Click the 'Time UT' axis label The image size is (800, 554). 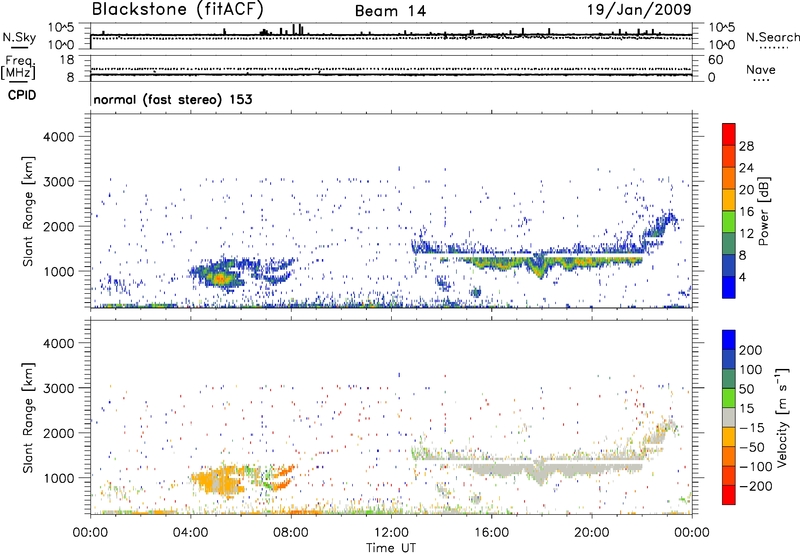[x=391, y=548]
